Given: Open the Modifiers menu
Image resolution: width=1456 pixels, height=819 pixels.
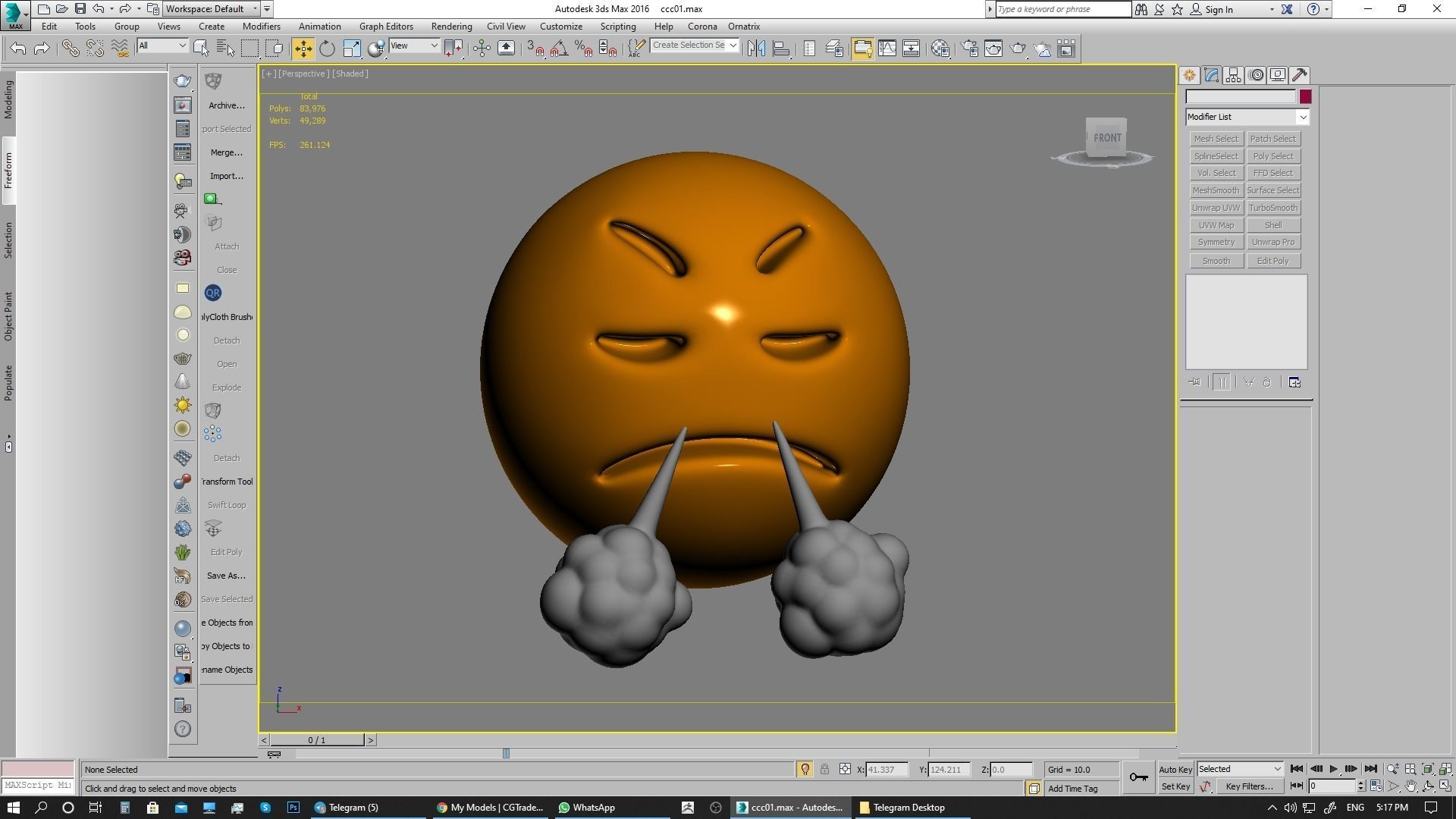Looking at the screenshot, I should [x=261, y=27].
